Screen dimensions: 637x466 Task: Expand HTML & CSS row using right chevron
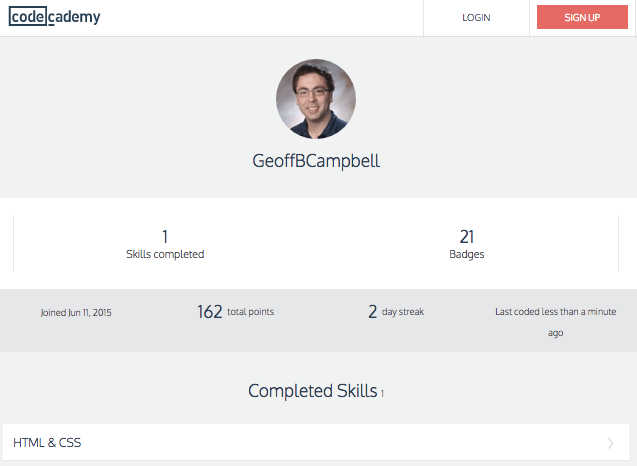(610, 442)
